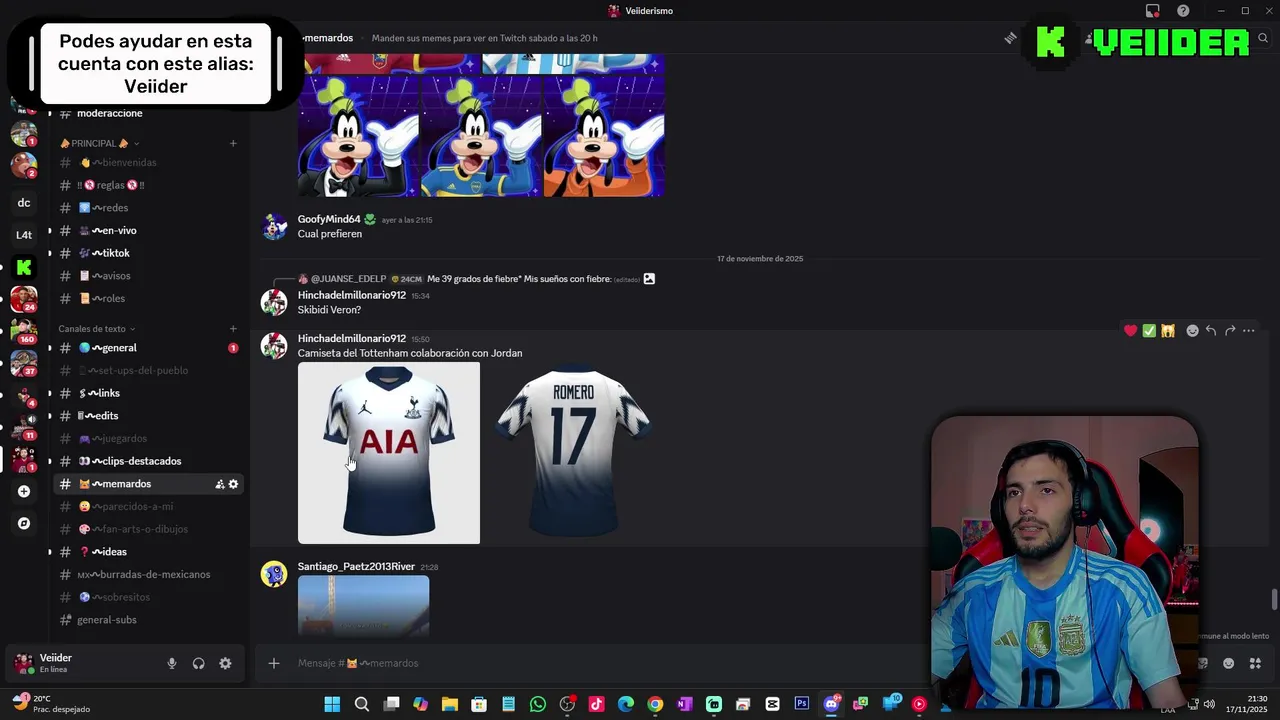Image resolution: width=1280 pixels, height=720 pixels.
Task: Open the Discord inbox icon
Action: click(1153, 11)
